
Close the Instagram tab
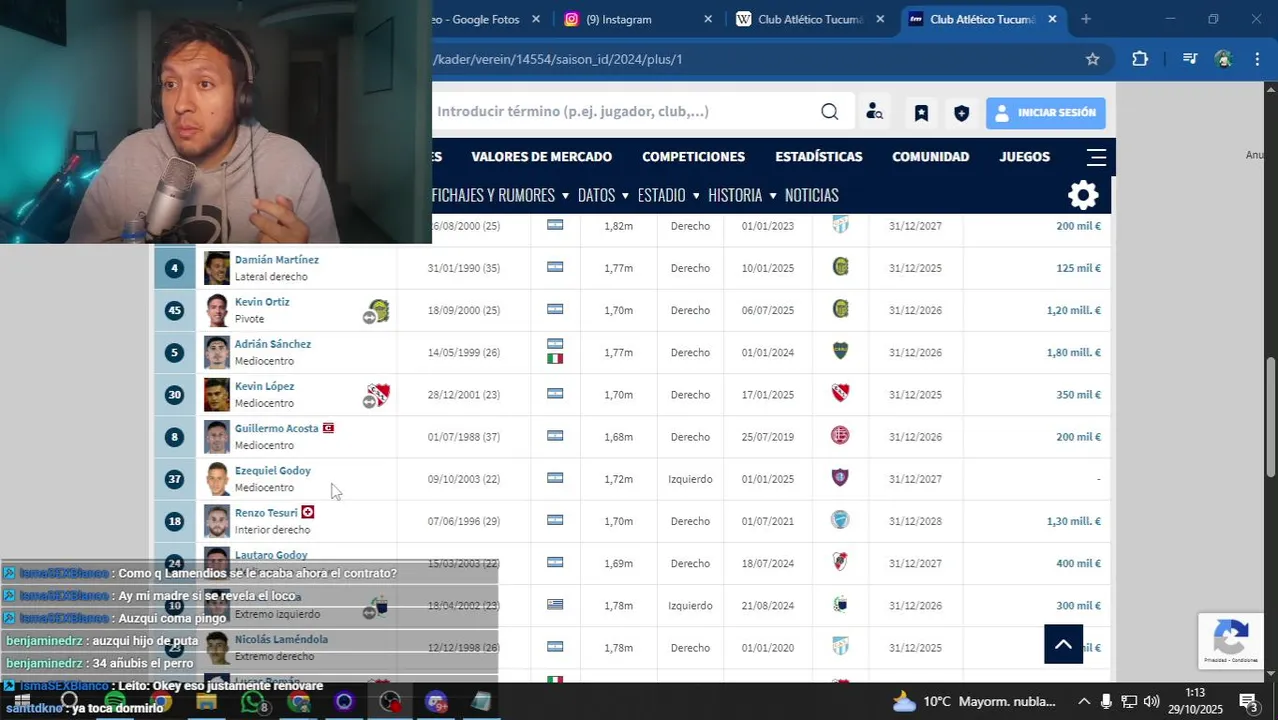[x=708, y=19]
